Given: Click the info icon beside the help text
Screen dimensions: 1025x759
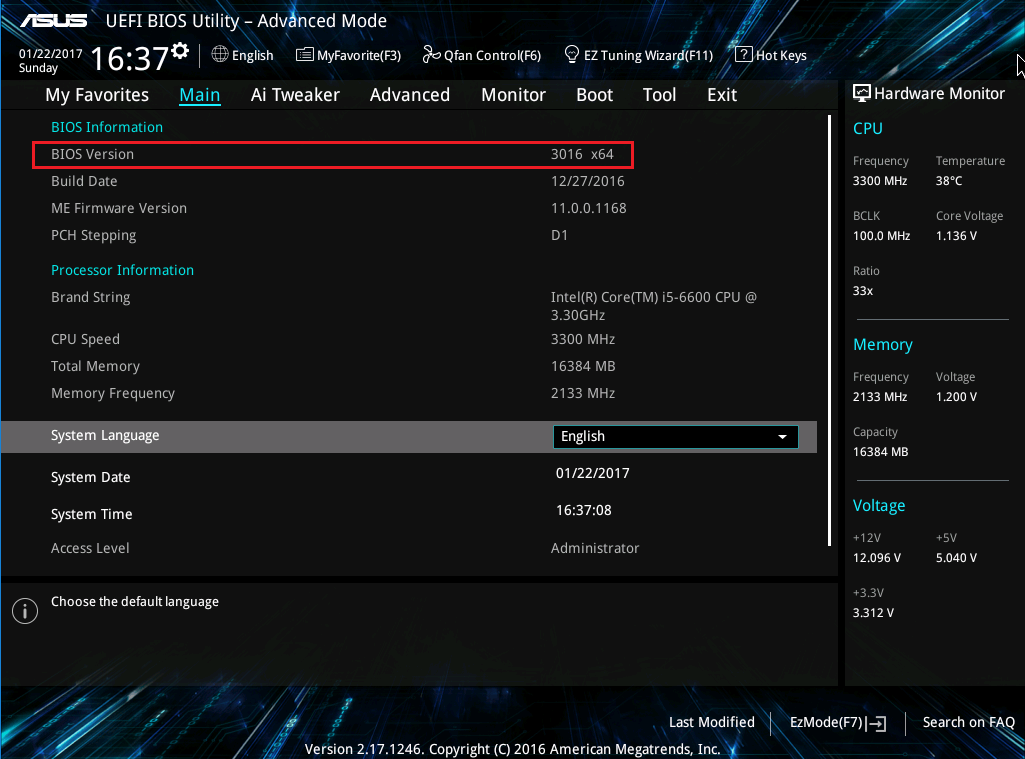Looking at the screenshot, I should click(x=25, y=611).
